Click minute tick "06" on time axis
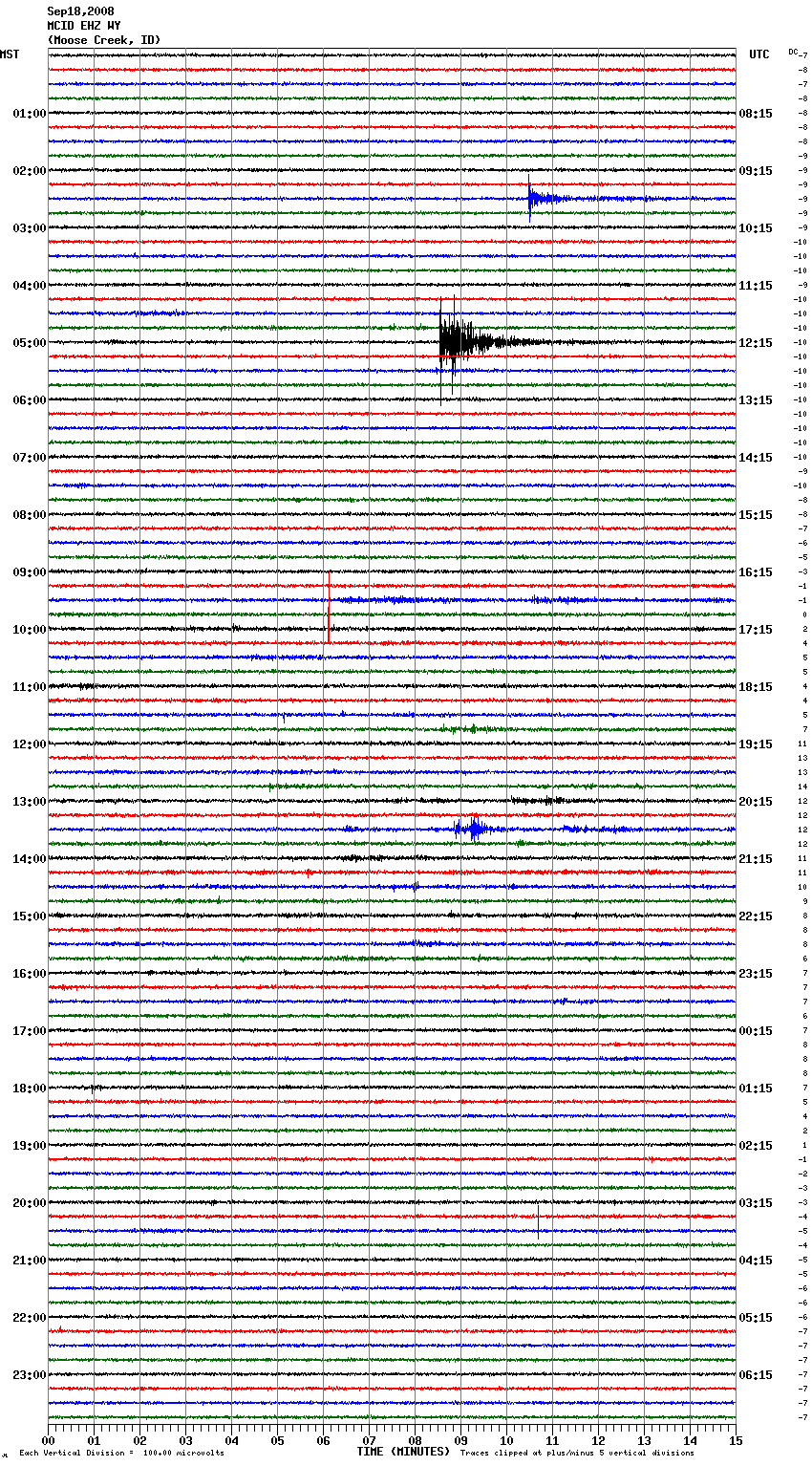This screenshot has width=812, height=1466. pyautogui.click(x=323, y=1440)
